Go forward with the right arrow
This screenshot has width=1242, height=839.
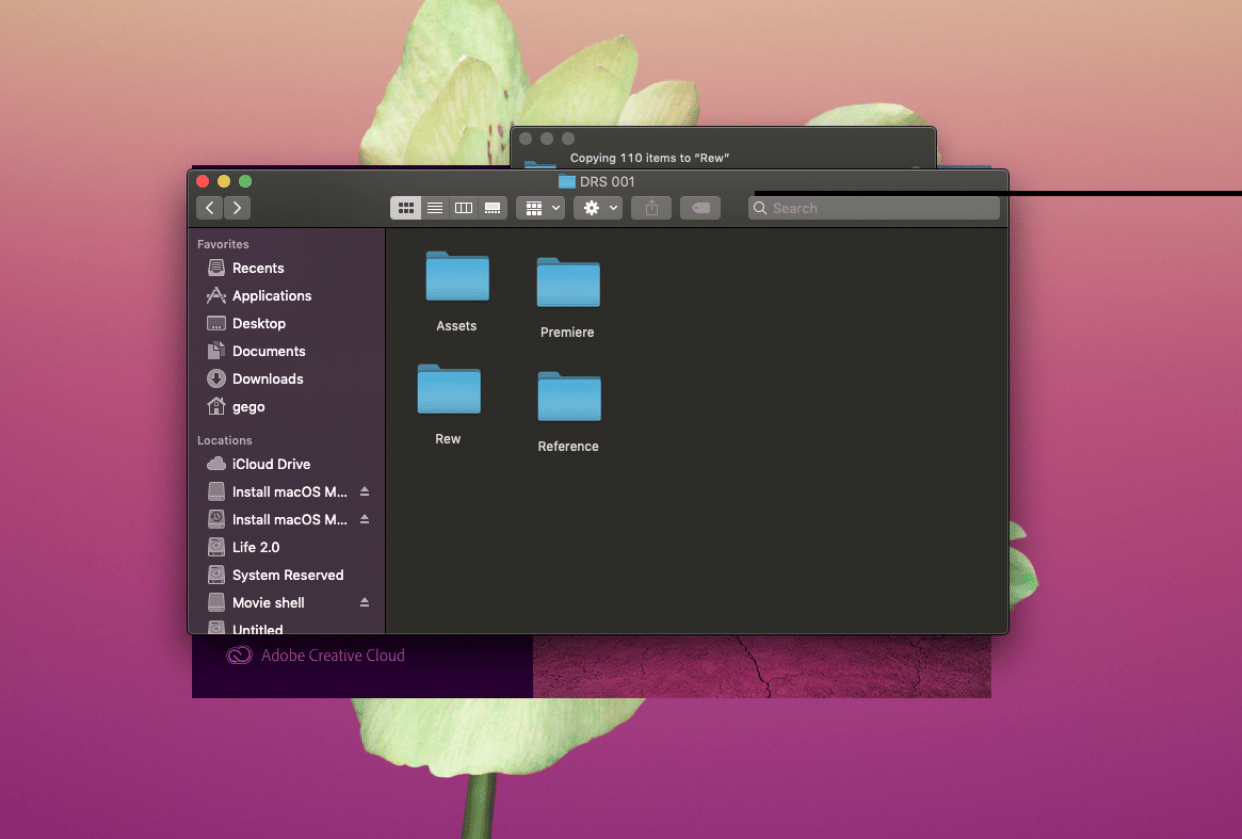(x=237, y=208)
